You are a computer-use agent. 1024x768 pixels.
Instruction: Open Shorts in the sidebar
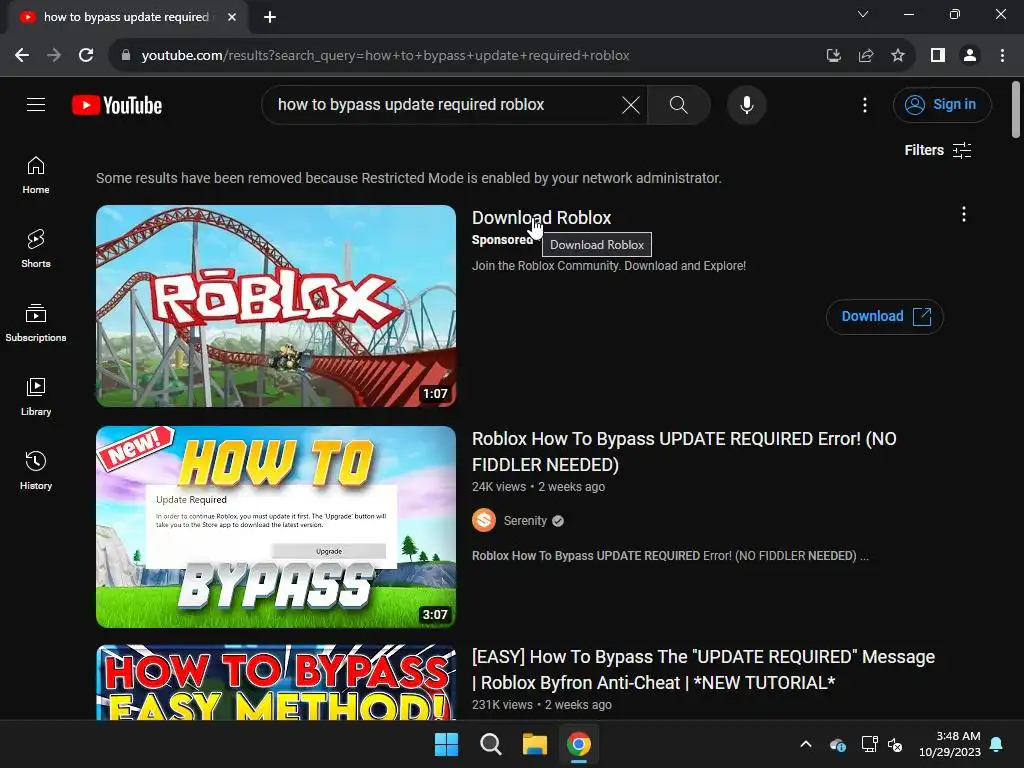pos(36,249)
